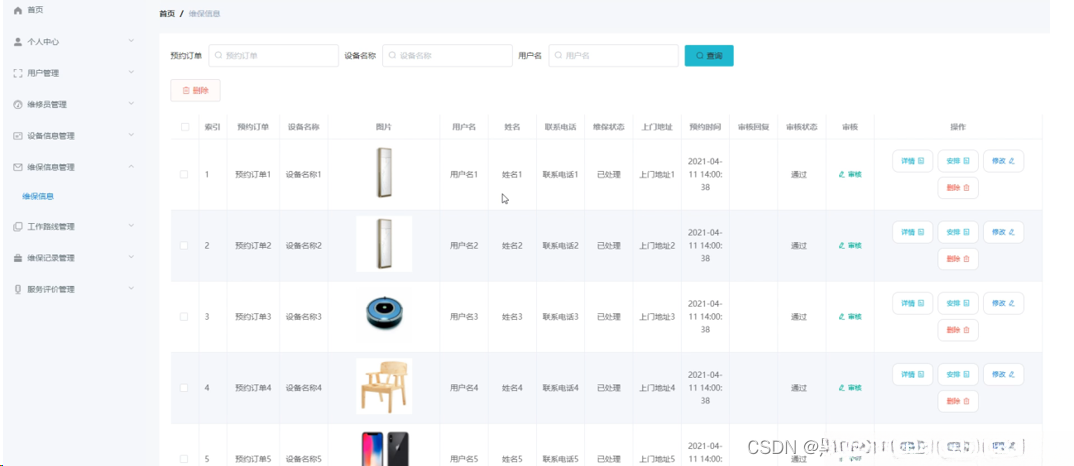Viewport: 1074px width, 466px height.
Task: Click the 服务评价管理 sidebar icon
Action: coord(18,289)
